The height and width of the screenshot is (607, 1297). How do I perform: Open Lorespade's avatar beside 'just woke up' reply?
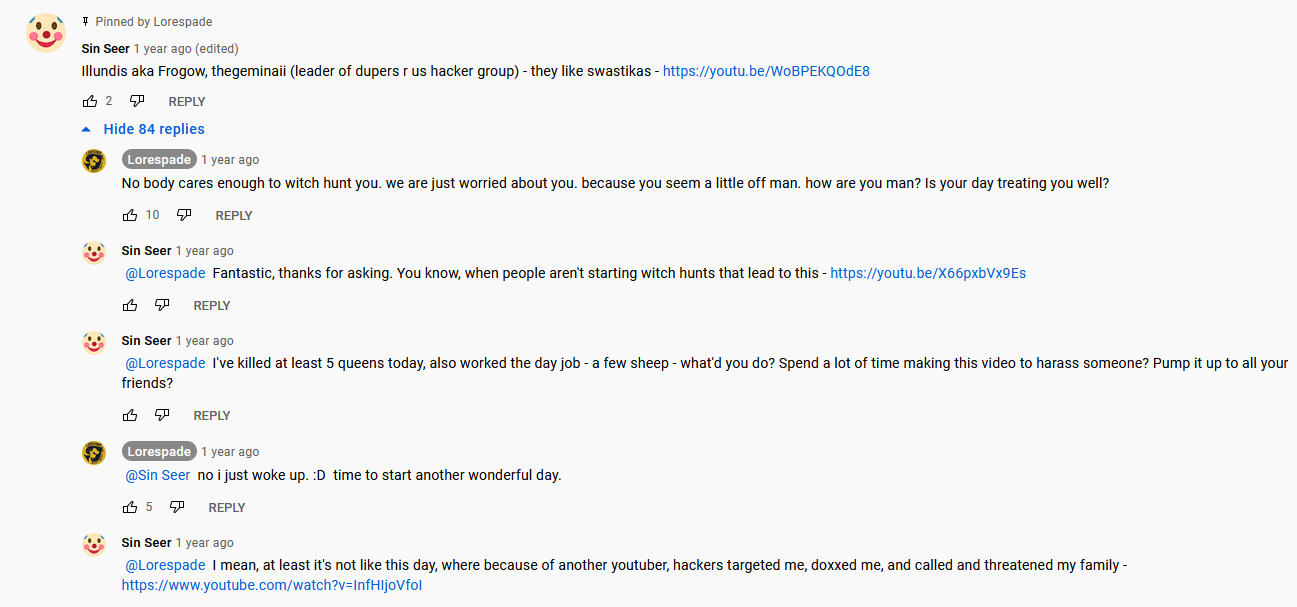(94, 453)
